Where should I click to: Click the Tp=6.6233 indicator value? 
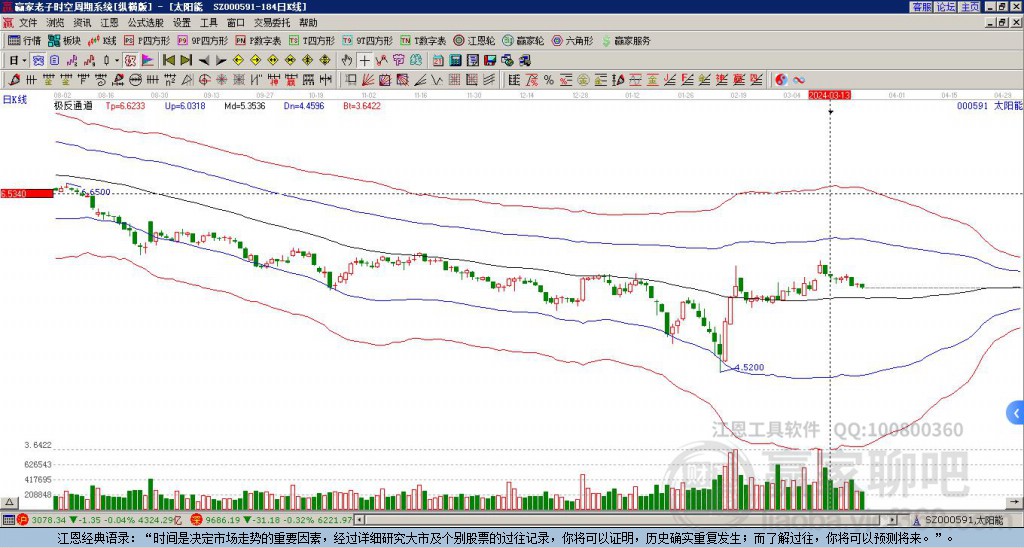126,105
